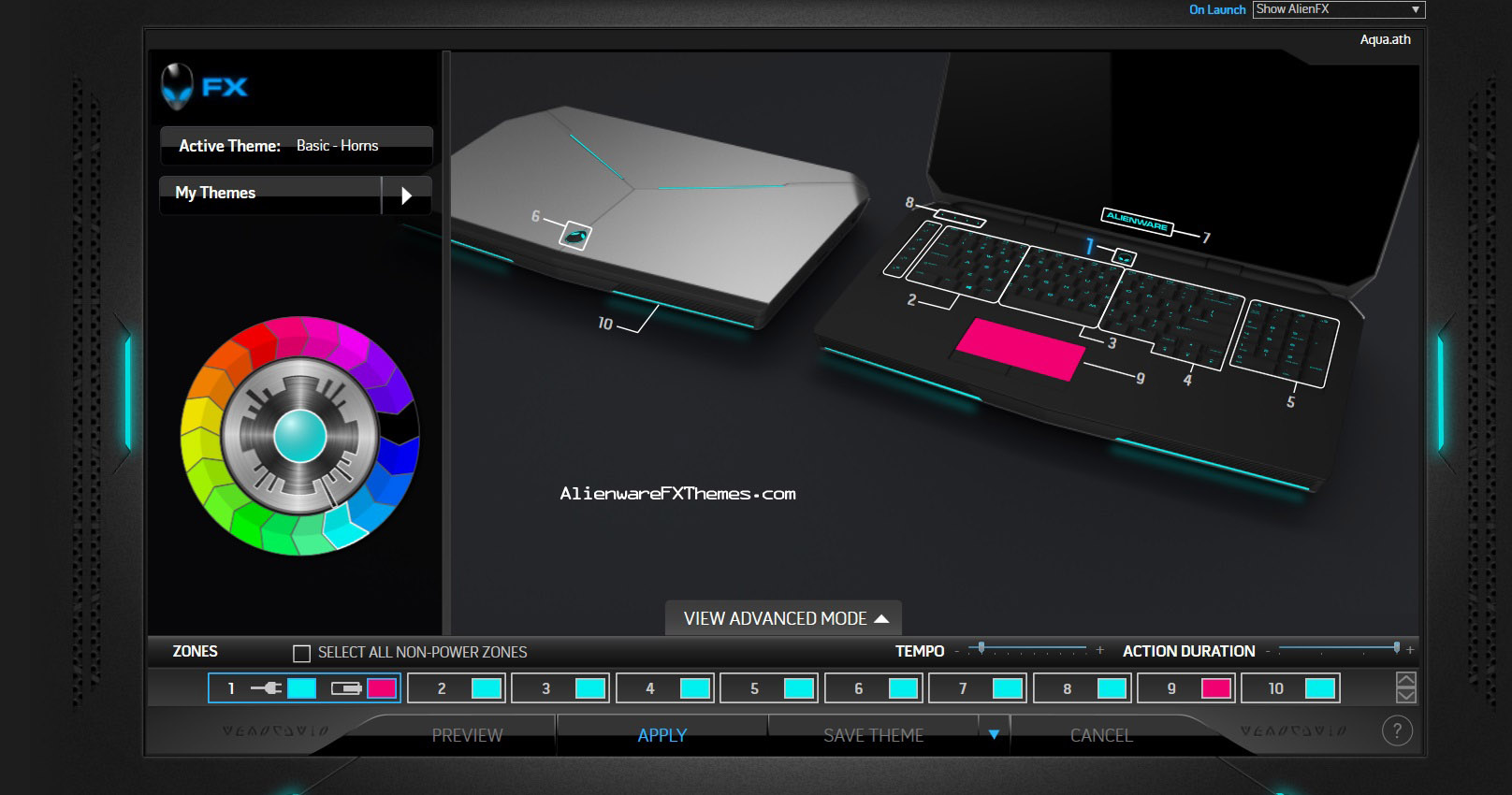Image resolution: width=1512 pixels, height=795 pixels.
Task: Click the Apply button
Action: click(662, 735)
